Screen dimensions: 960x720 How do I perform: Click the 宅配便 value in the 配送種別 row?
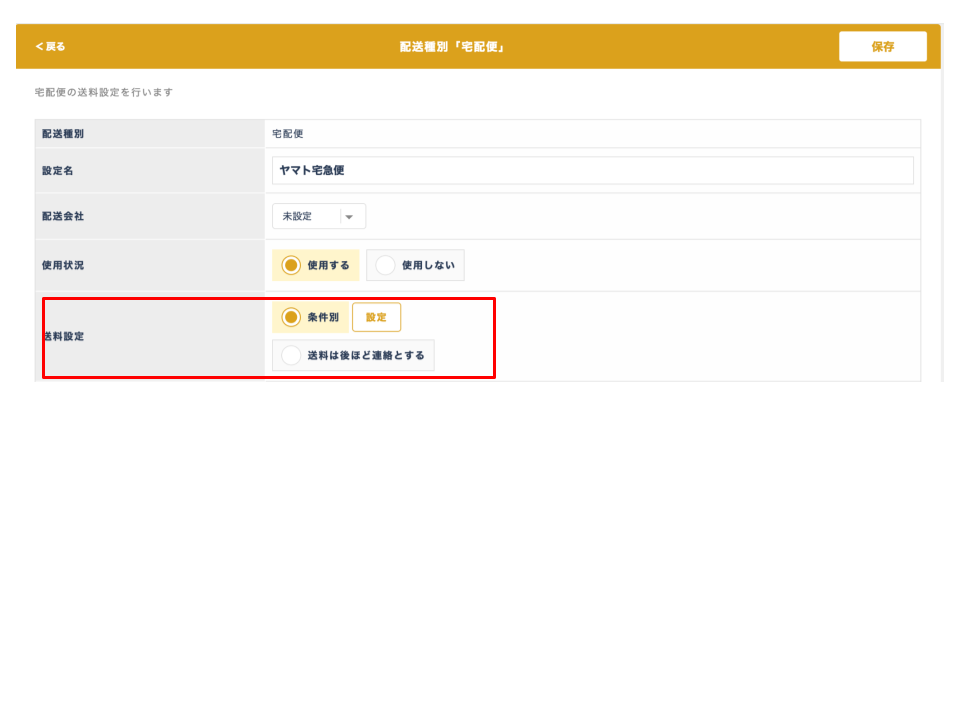pos(288,134)
